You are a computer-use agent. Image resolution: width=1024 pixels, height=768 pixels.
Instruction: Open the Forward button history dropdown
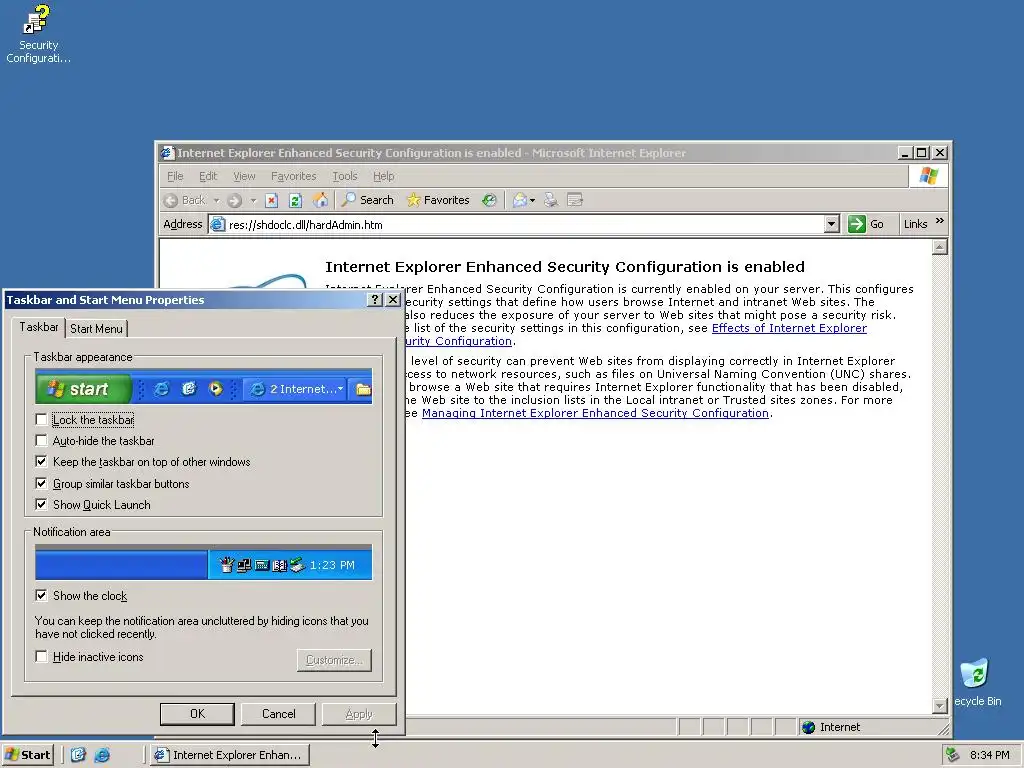click(x=253, y=200)
